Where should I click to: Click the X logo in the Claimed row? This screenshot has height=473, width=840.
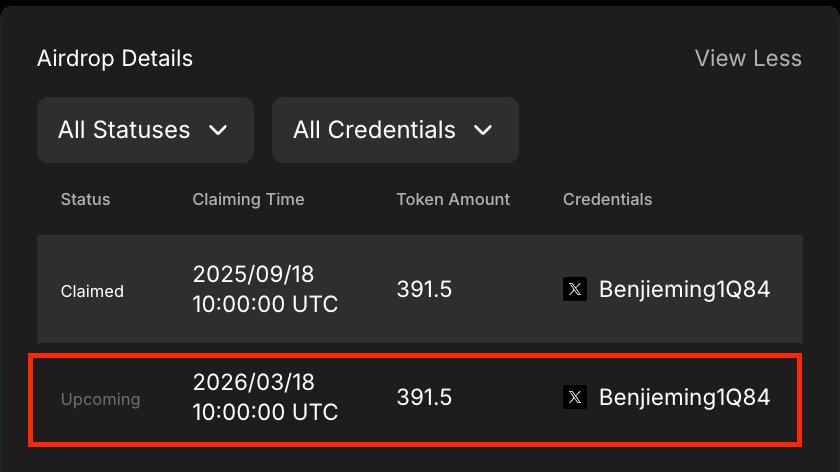tap(575, 290)
